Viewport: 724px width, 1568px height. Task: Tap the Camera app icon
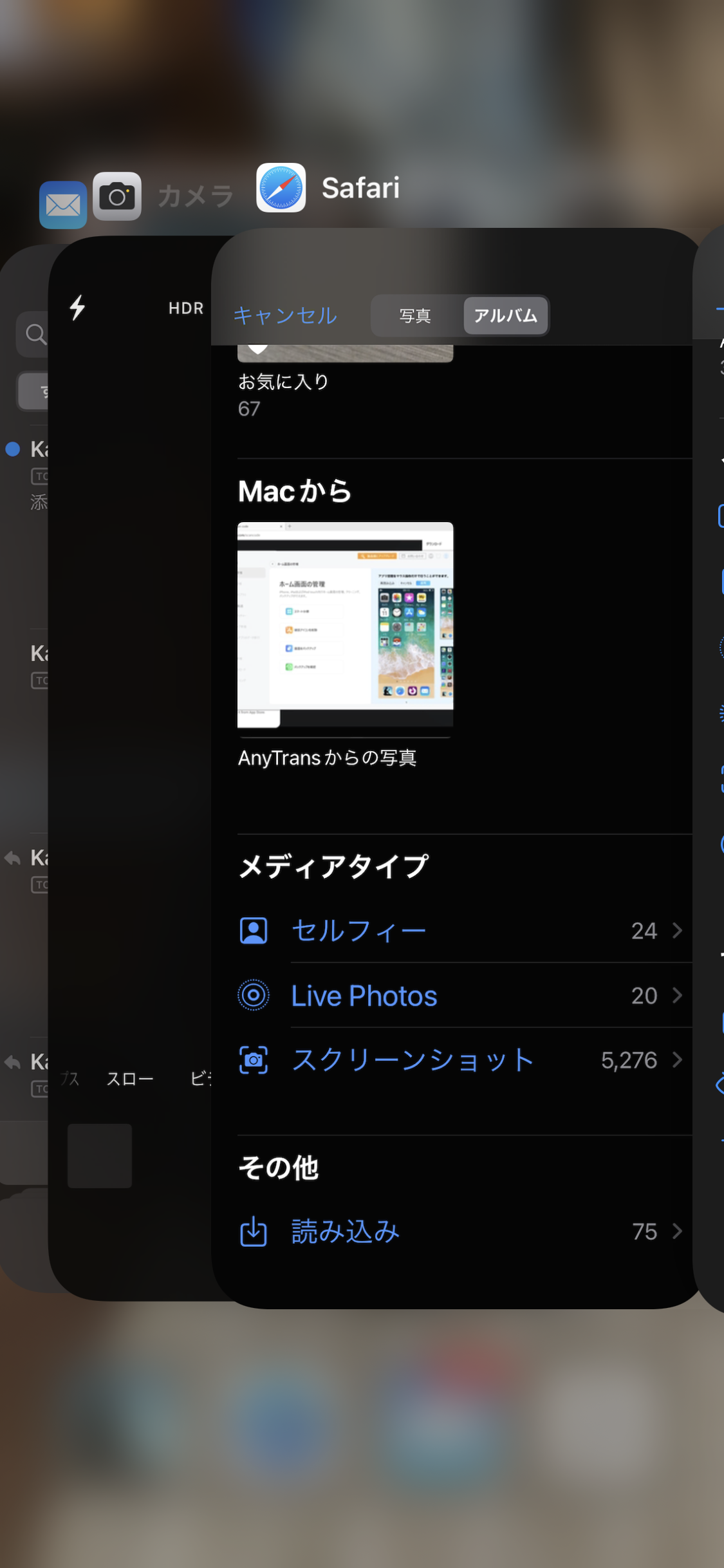pos(117,196)
